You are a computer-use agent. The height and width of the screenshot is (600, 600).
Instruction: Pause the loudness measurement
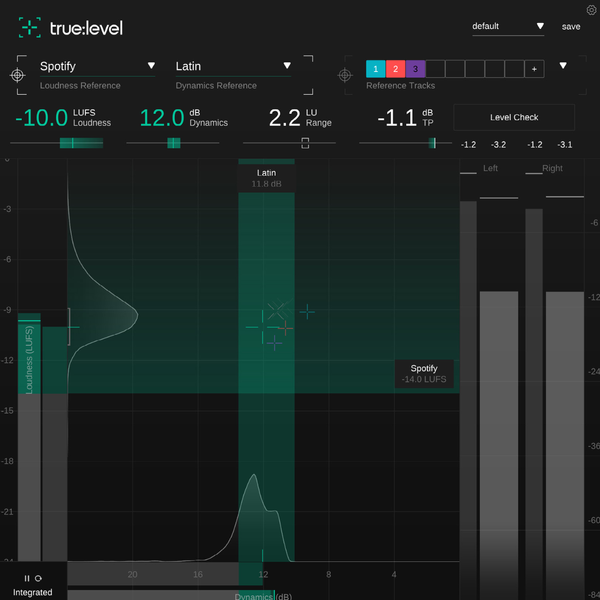point(27,578)
